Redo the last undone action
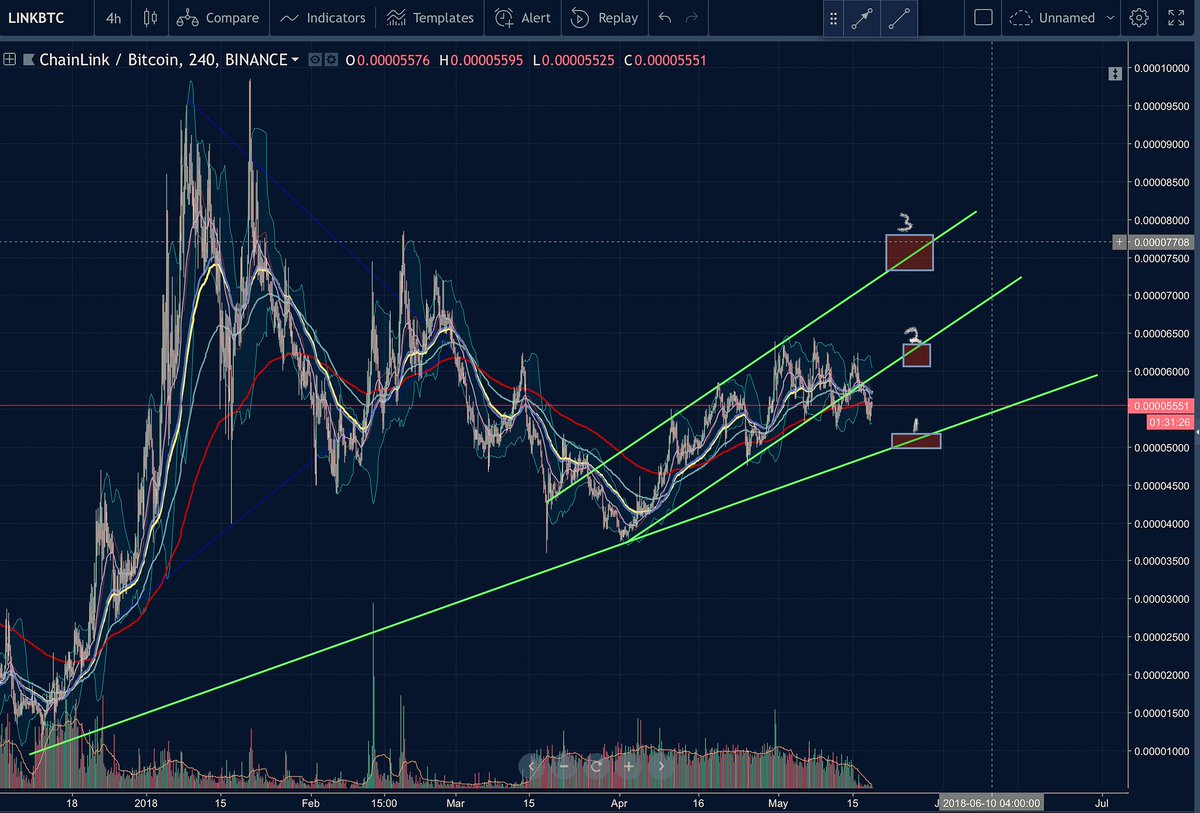Viewport: 1200px width, 813px height. pos(691,18)
